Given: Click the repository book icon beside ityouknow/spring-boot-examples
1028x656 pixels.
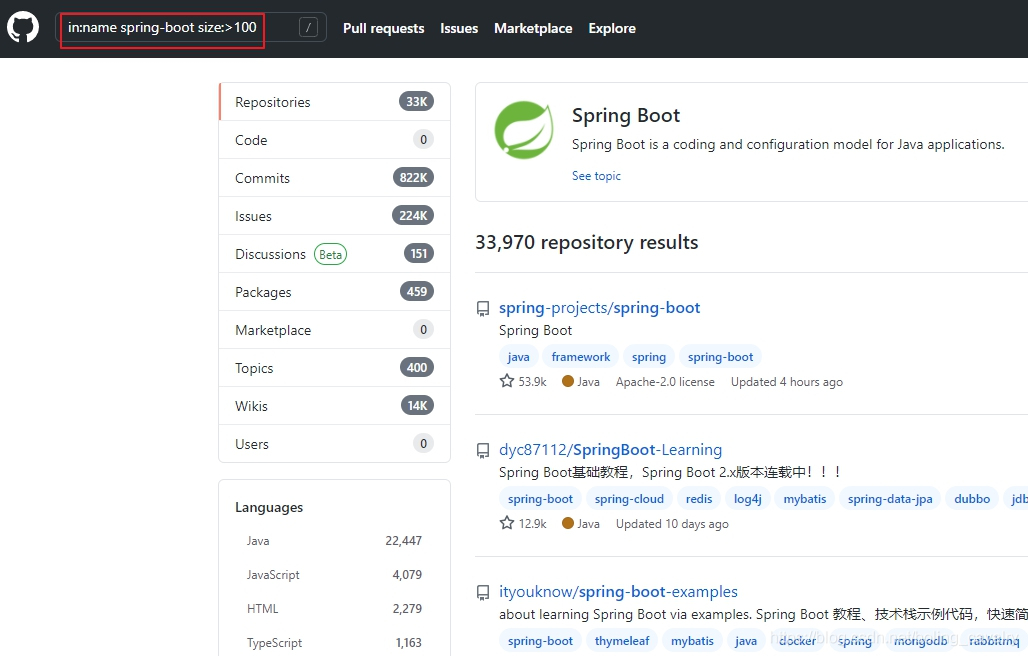Looking at the screenshot, I should click(x=483, y=592).
